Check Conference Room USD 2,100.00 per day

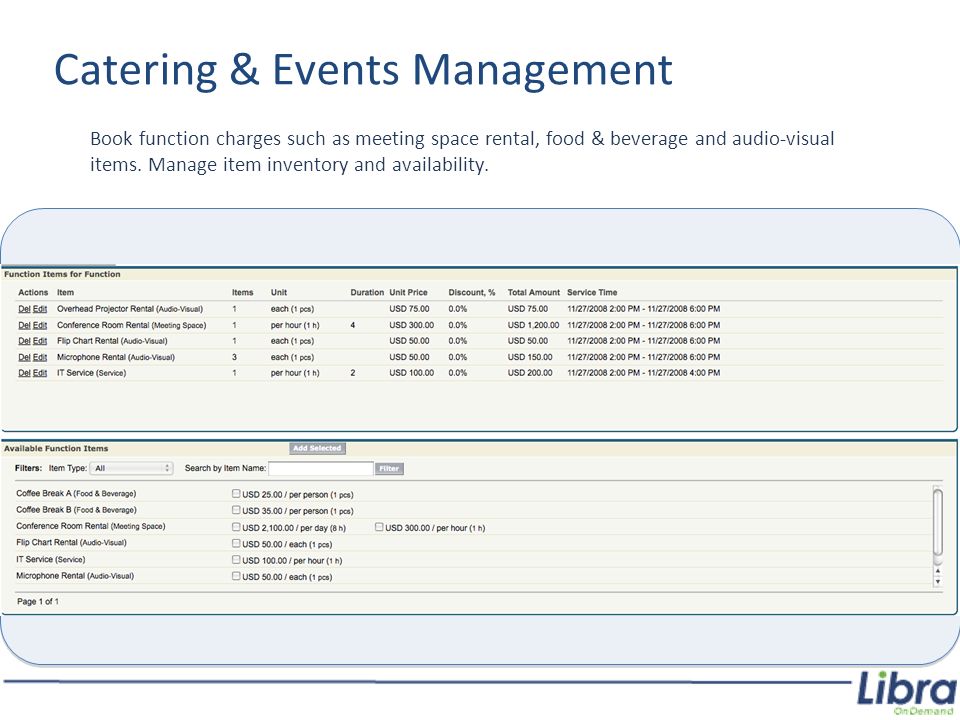(x=236, y=527)
